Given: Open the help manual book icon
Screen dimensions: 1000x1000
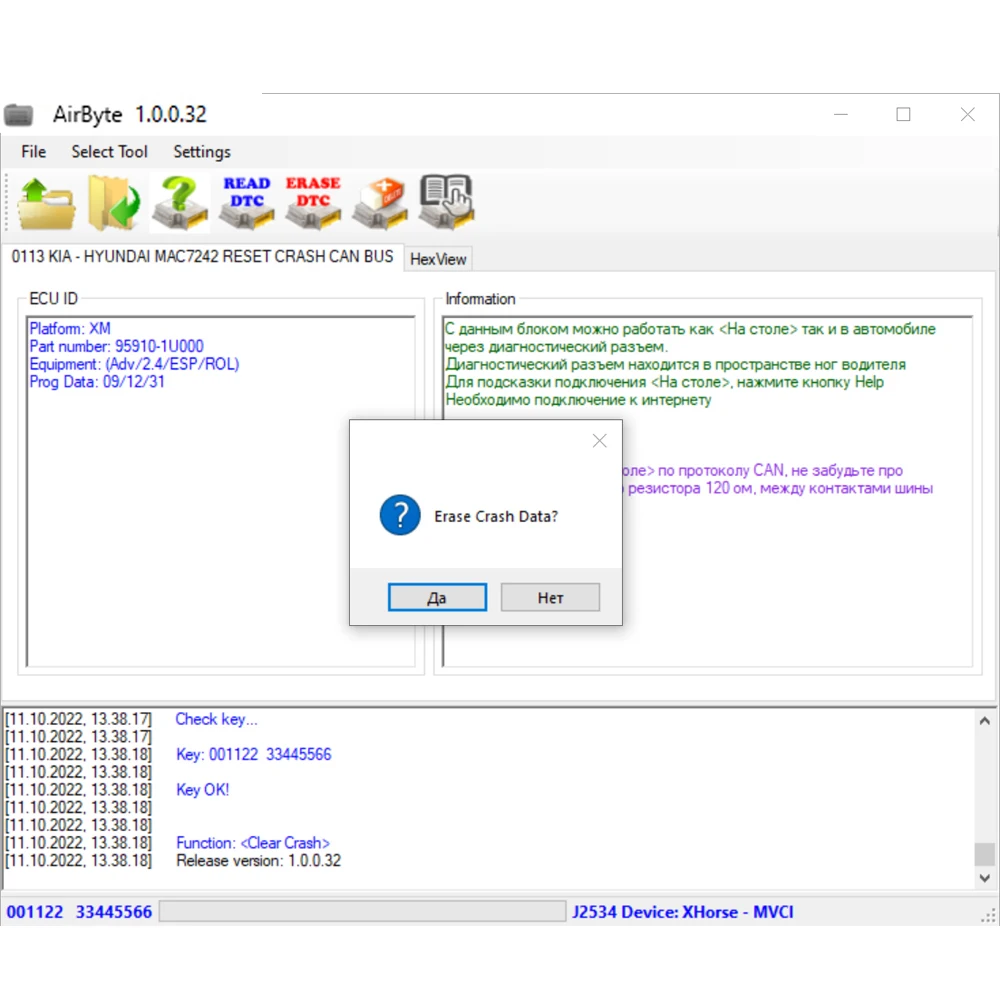Looking at the screenshot, I should click(446, 202).
